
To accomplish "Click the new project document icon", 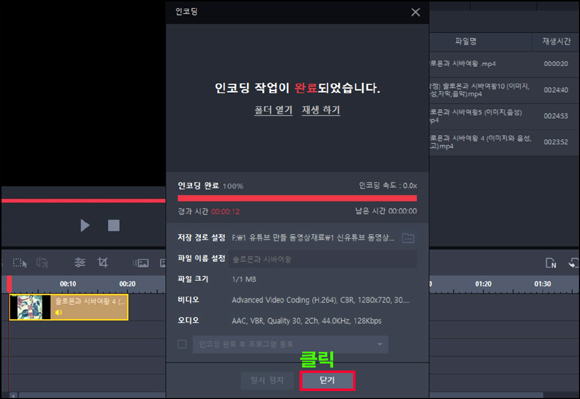I will [551, 263].
